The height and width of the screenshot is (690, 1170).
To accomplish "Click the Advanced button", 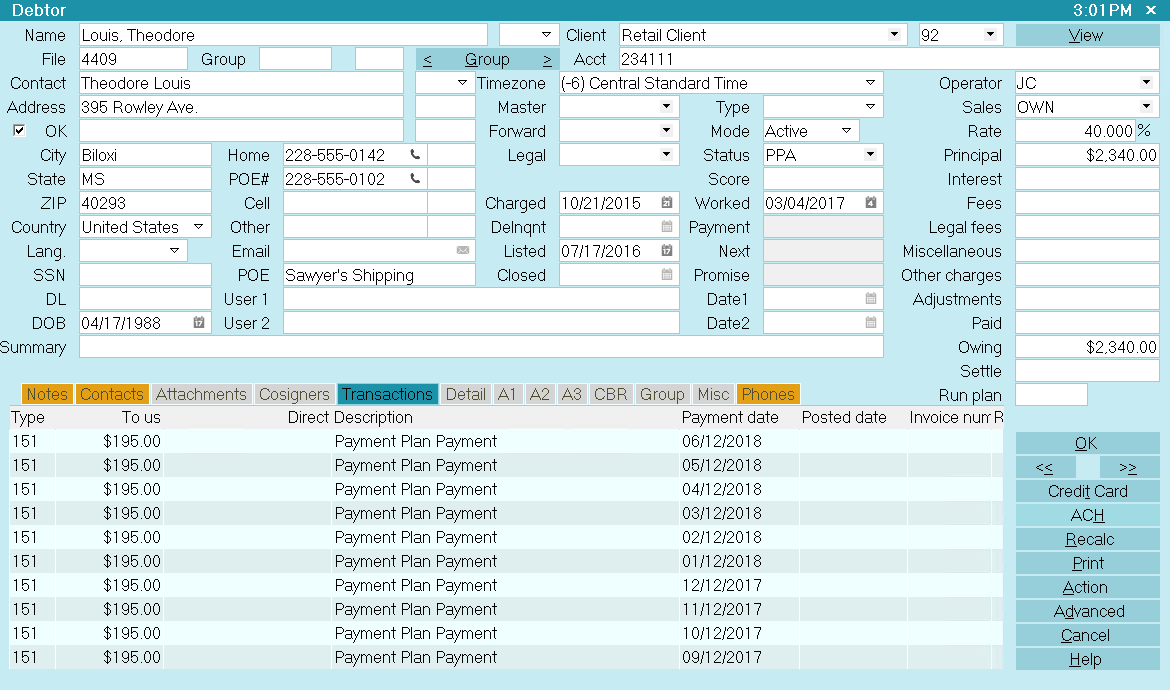I will [x=1087, y=611].
